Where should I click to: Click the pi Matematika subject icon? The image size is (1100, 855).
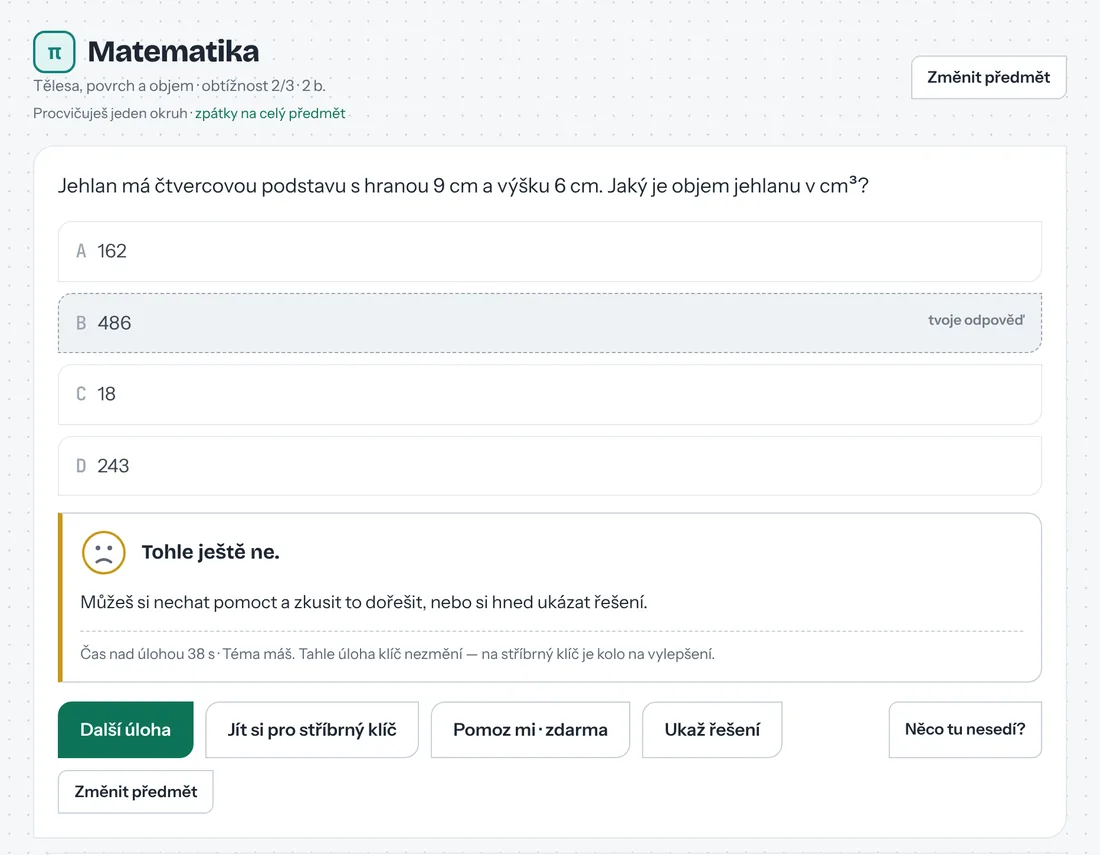pyautogui.click(x=54, y=52)
